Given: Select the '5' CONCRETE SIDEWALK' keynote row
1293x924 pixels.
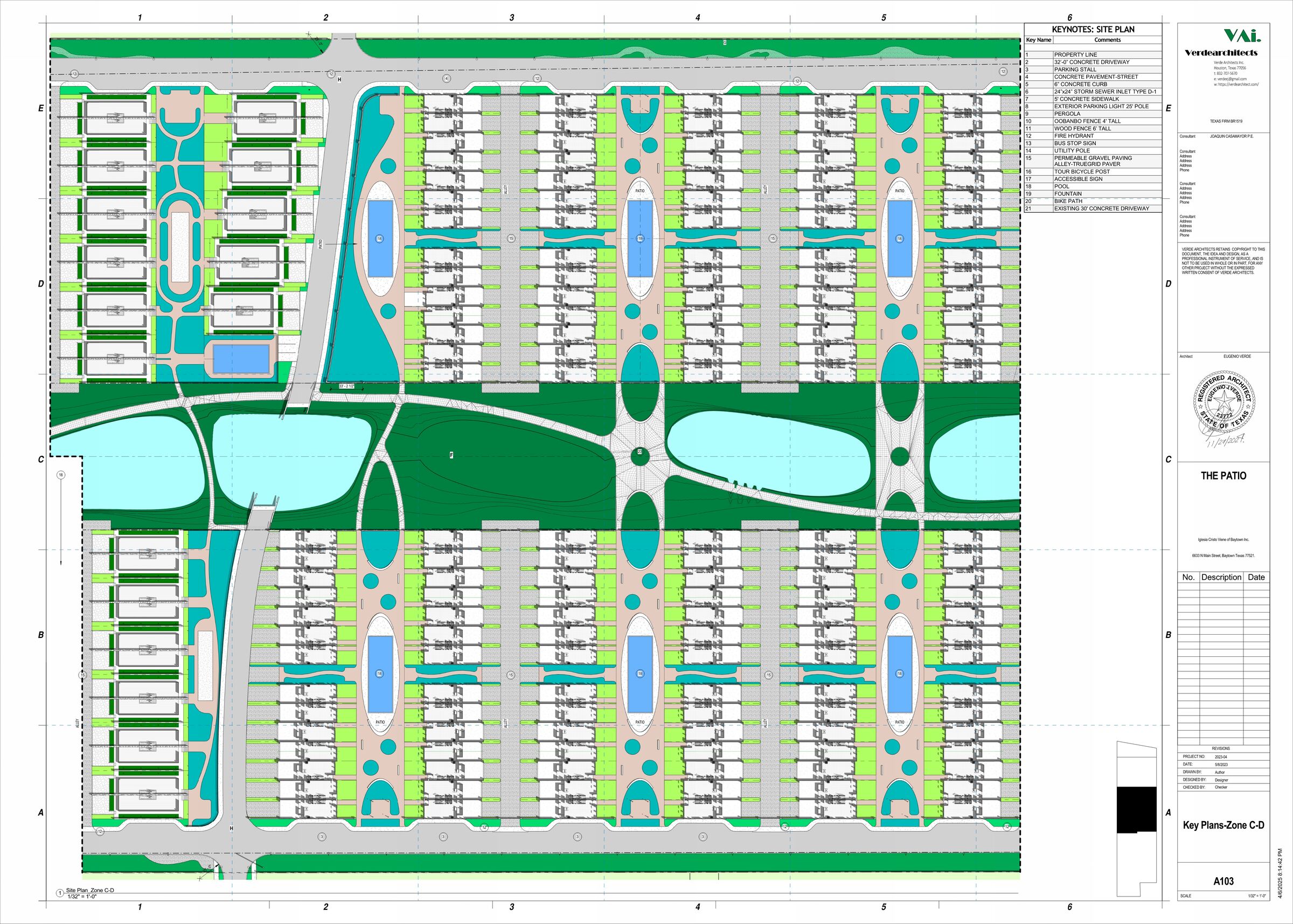Looking at the screenshot, I should pos(1093,99).
